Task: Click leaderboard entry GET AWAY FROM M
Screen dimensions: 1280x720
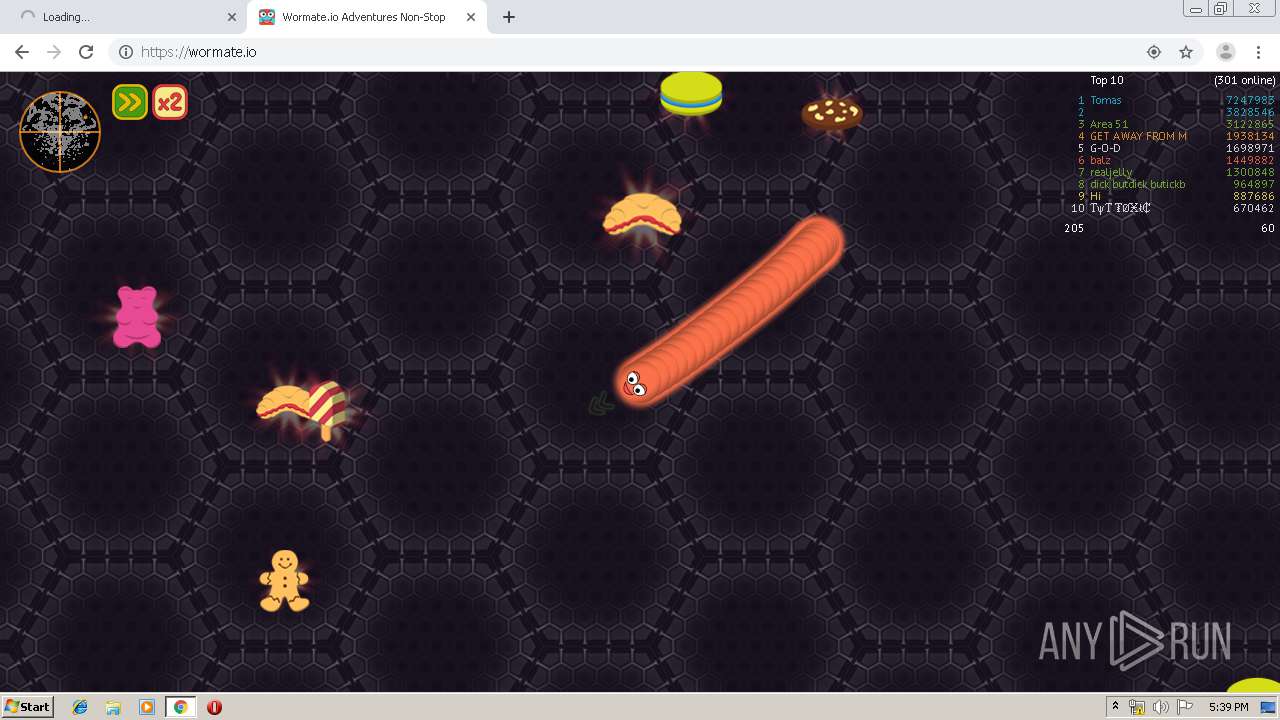Action: [1138, 136]
